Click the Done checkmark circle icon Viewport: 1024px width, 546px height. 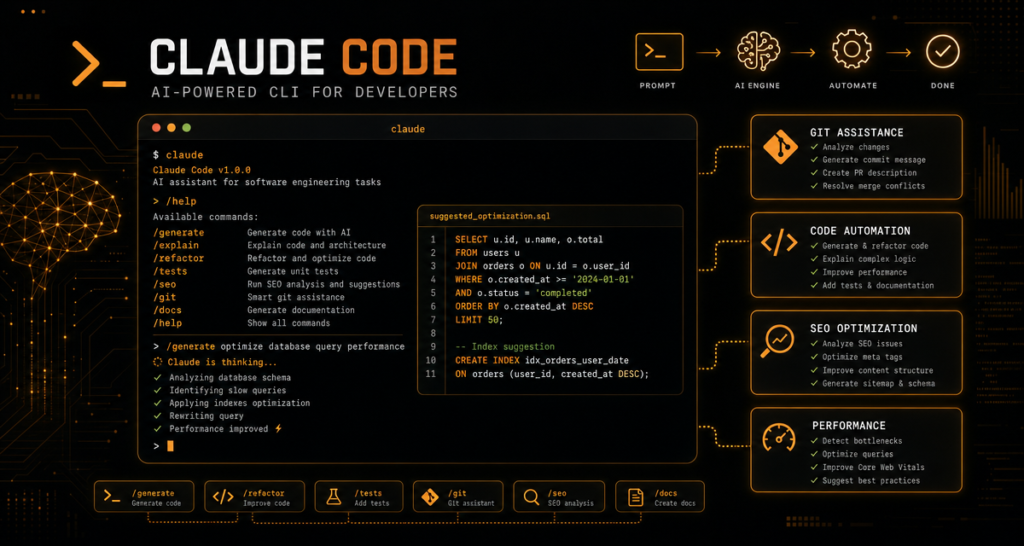[942, 52]
